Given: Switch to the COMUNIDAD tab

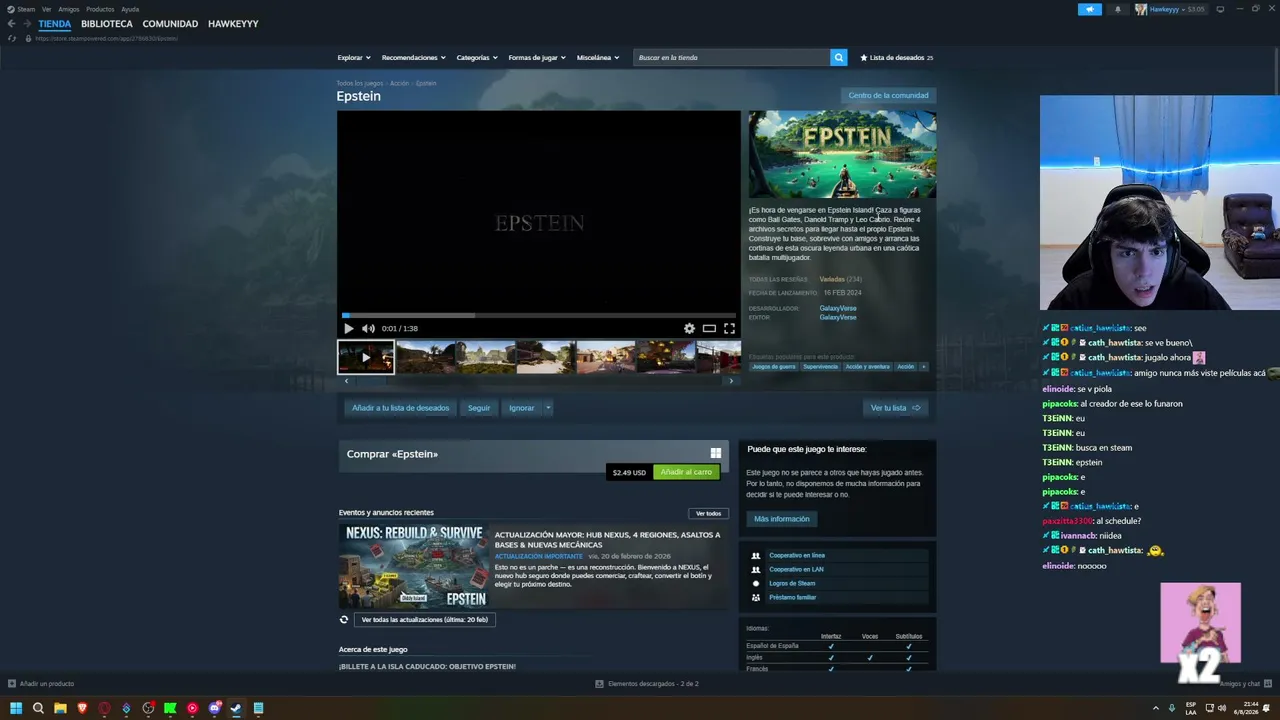Looking at the screenshot, I should point(170,24).
